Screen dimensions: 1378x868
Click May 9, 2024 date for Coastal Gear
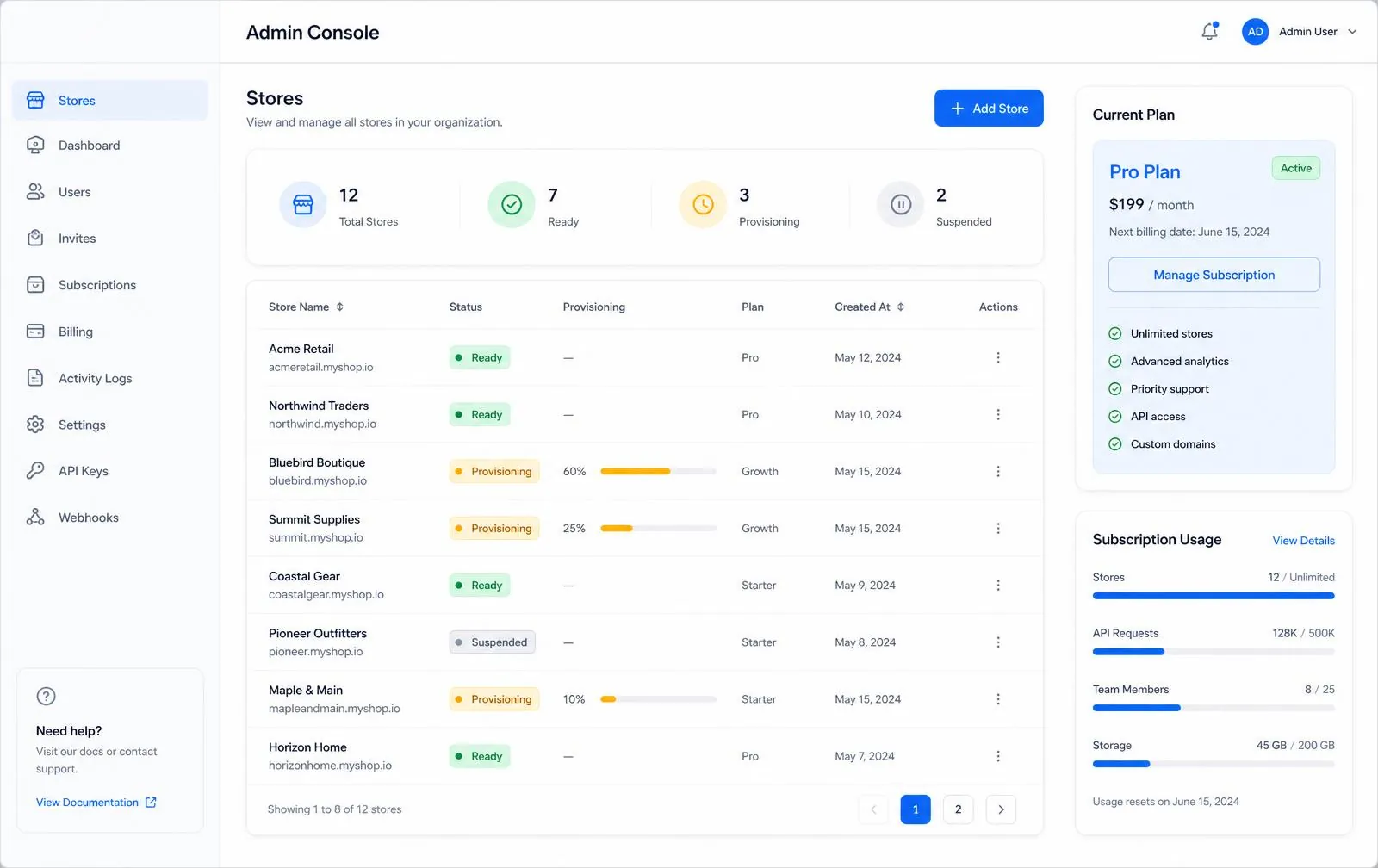865,586
